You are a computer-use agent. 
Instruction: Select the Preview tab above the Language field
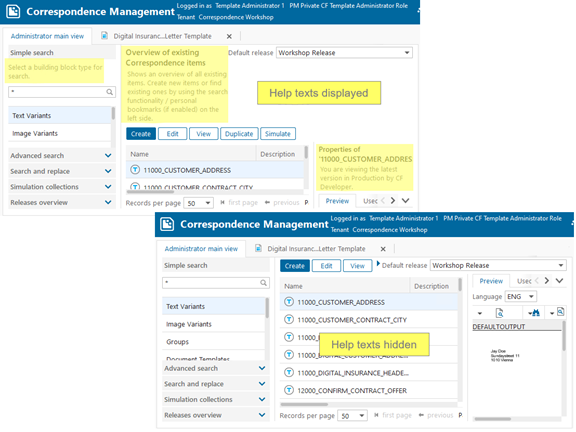[491, 281]
